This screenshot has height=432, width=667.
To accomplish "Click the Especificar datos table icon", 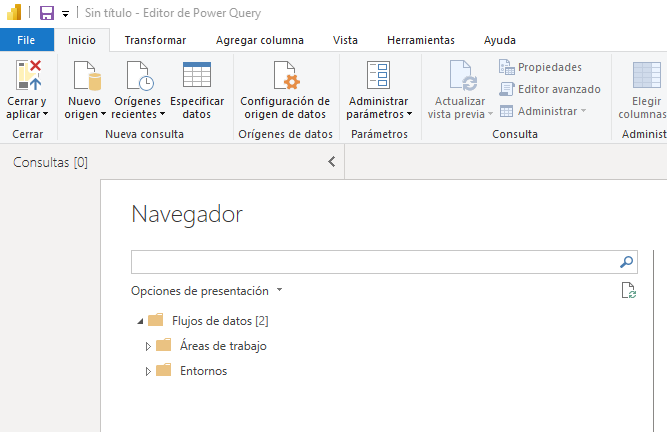I will point(197,74).
